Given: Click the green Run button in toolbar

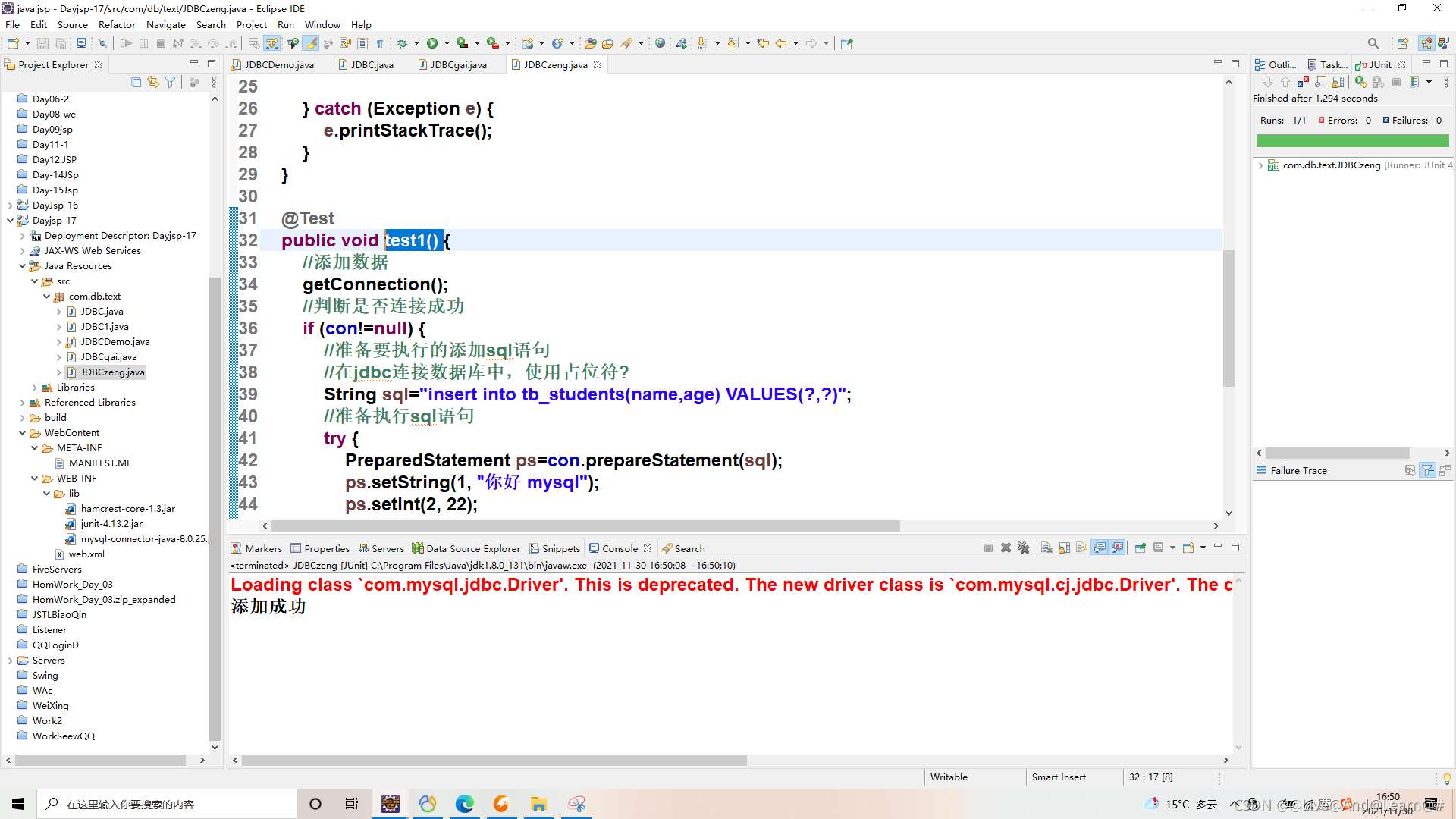Looking at the screenshot, I should click(432, 43).
